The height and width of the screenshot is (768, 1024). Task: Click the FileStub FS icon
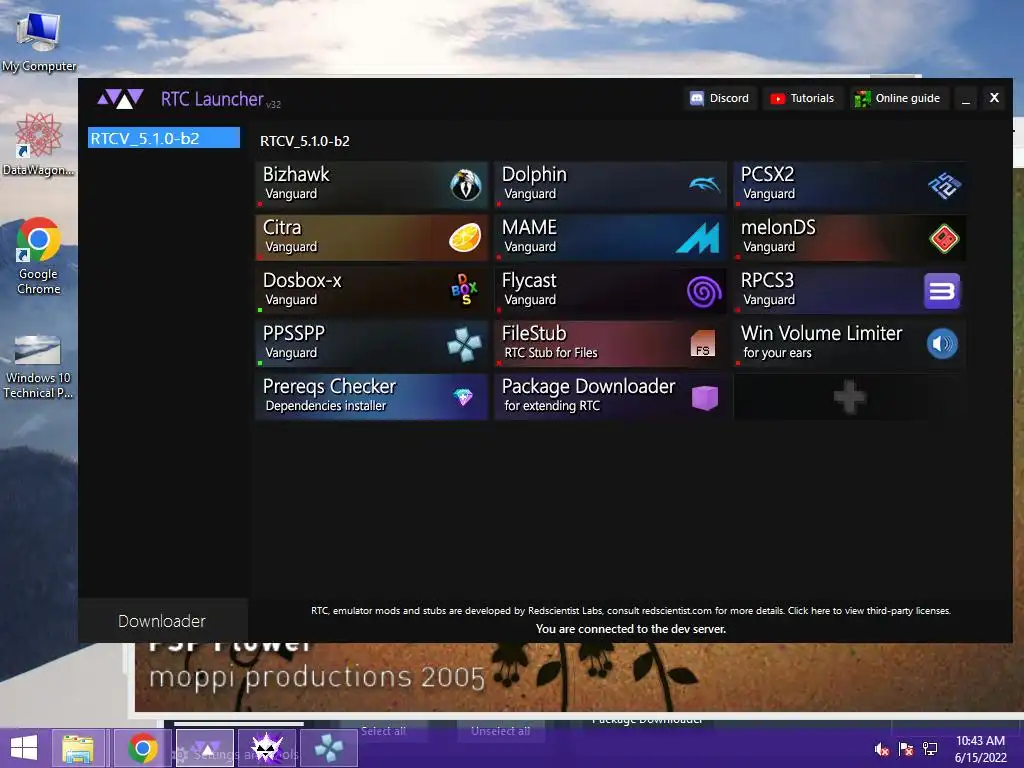tap(703, 344)
